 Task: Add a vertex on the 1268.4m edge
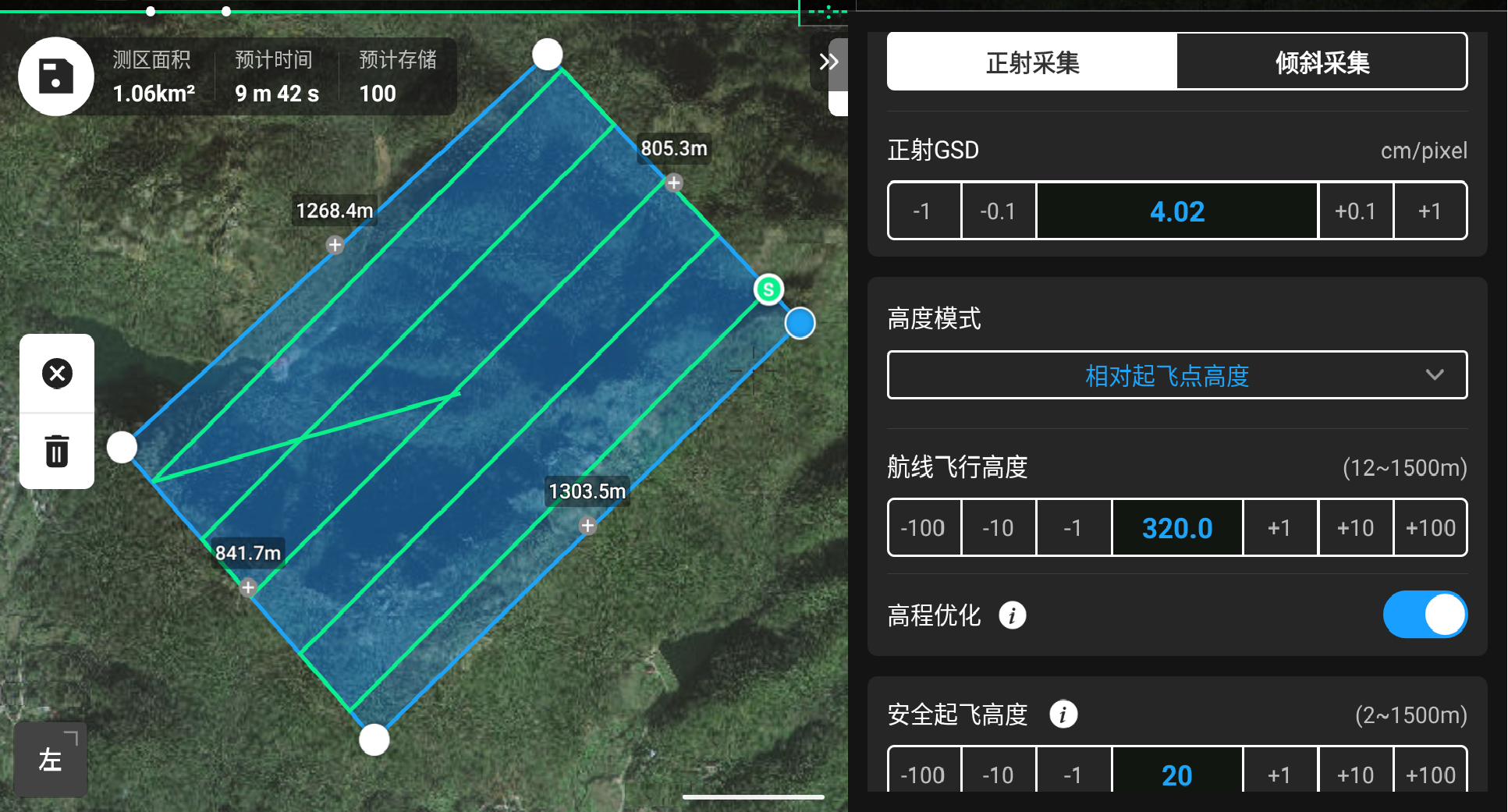[x=335, y=245]
